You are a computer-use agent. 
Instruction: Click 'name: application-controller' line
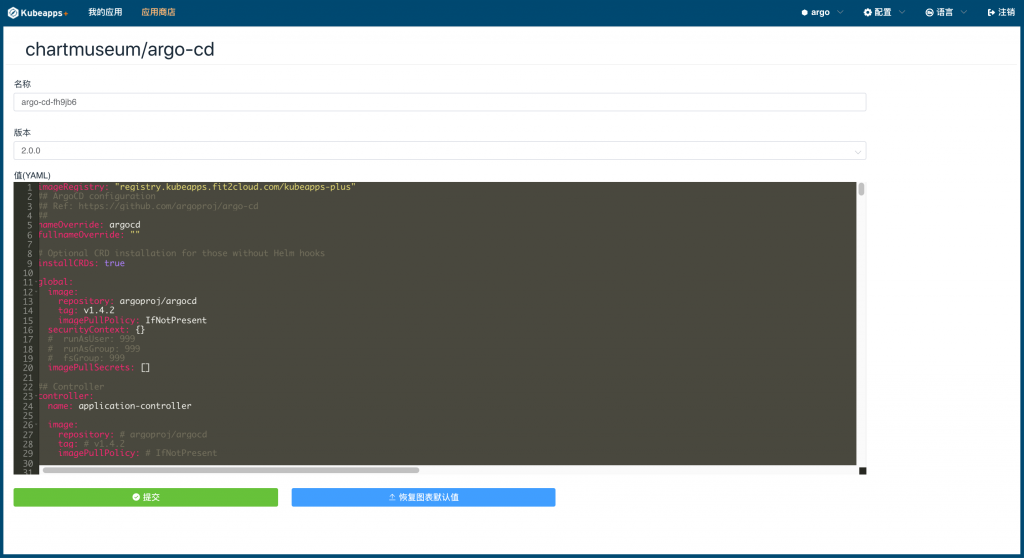[120, 406]
